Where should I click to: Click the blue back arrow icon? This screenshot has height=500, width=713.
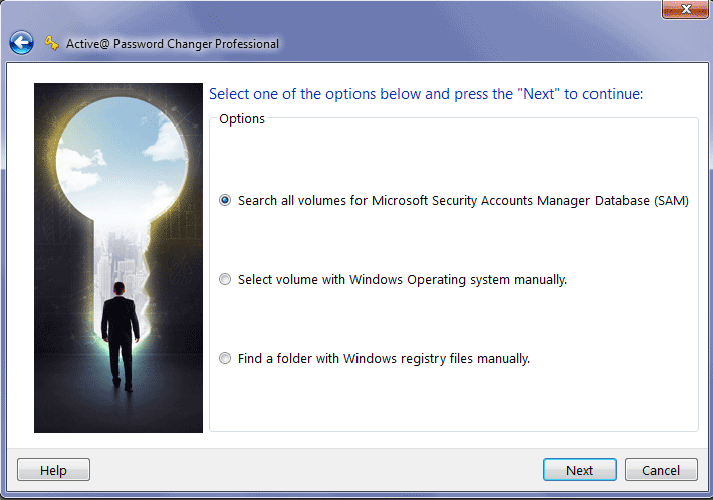point(22,43)
